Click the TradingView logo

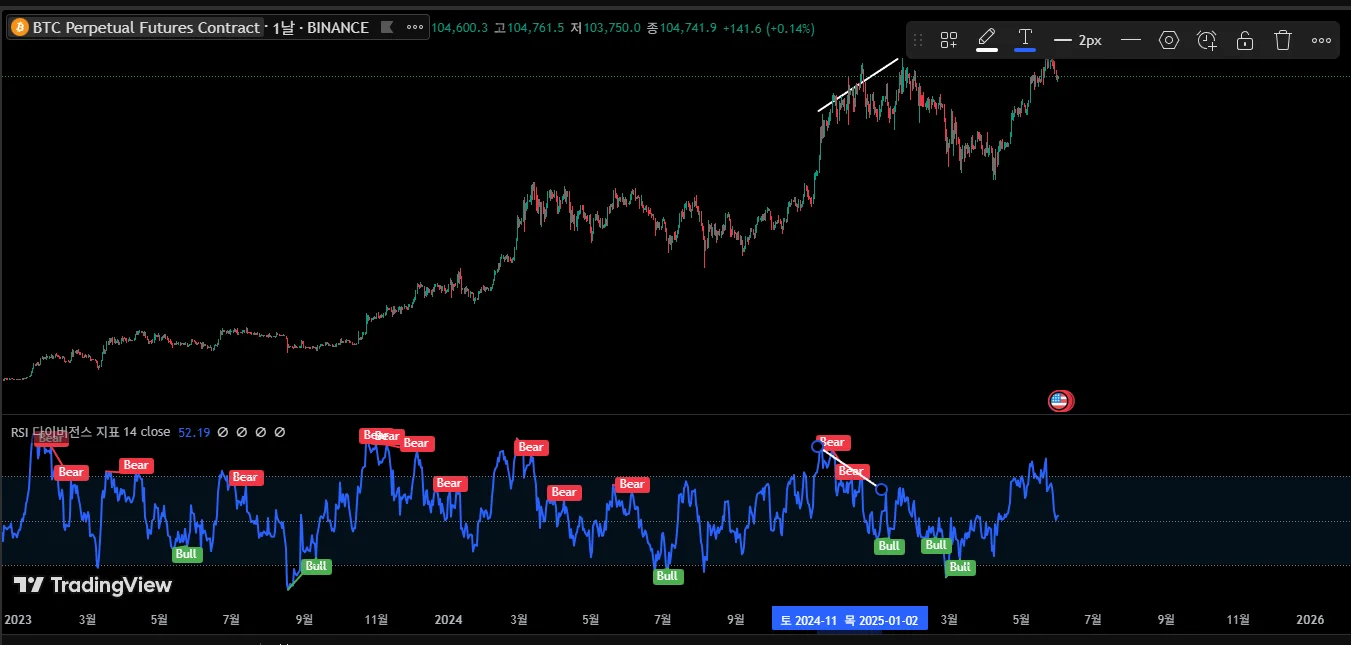point(93,585)
